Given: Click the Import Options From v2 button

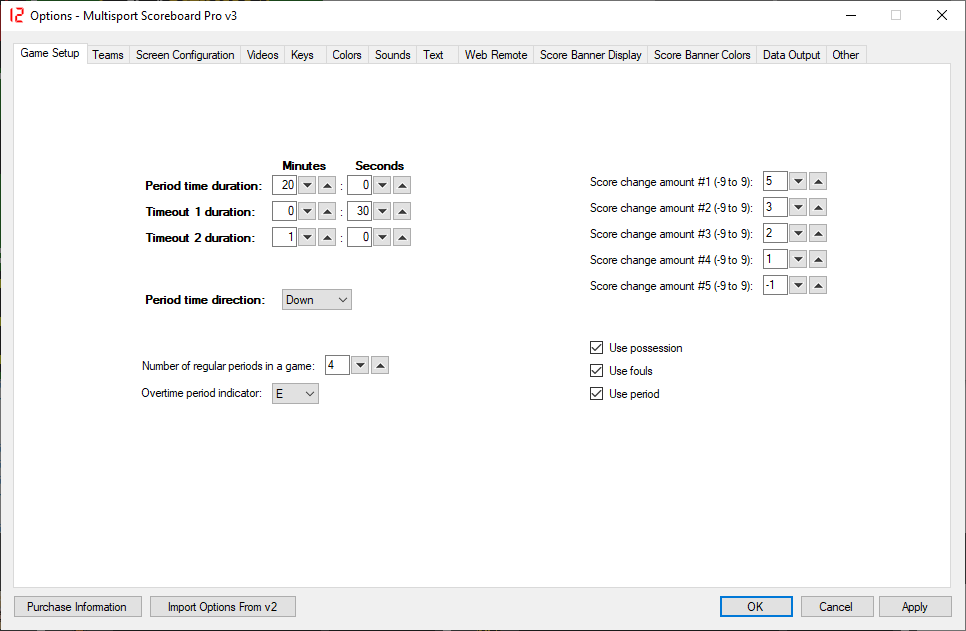Looking at the screenshot, I should [222, 607].
